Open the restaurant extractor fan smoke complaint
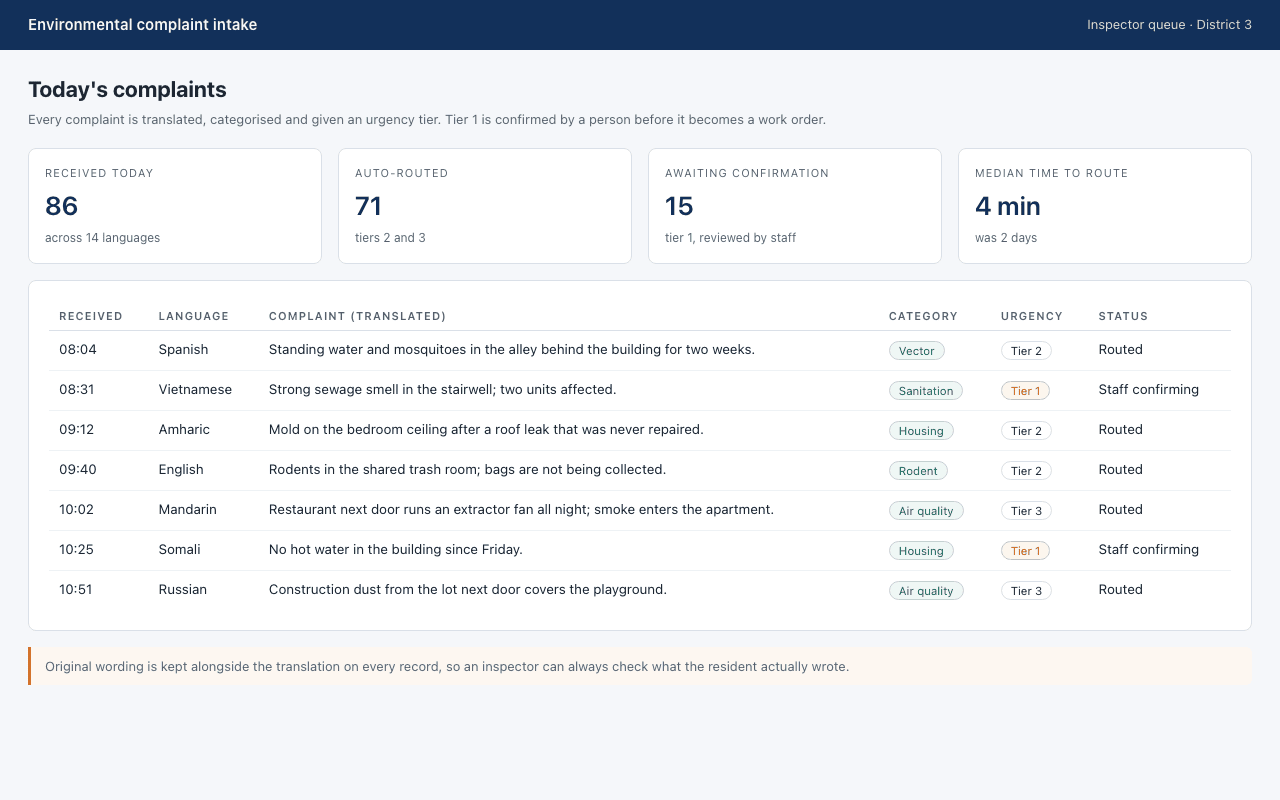 click(521, 510)
